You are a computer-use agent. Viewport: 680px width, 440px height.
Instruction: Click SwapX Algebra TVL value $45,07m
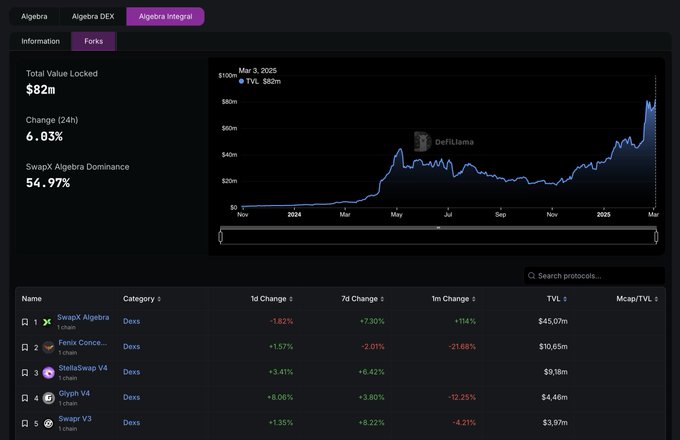click(552, 321)
